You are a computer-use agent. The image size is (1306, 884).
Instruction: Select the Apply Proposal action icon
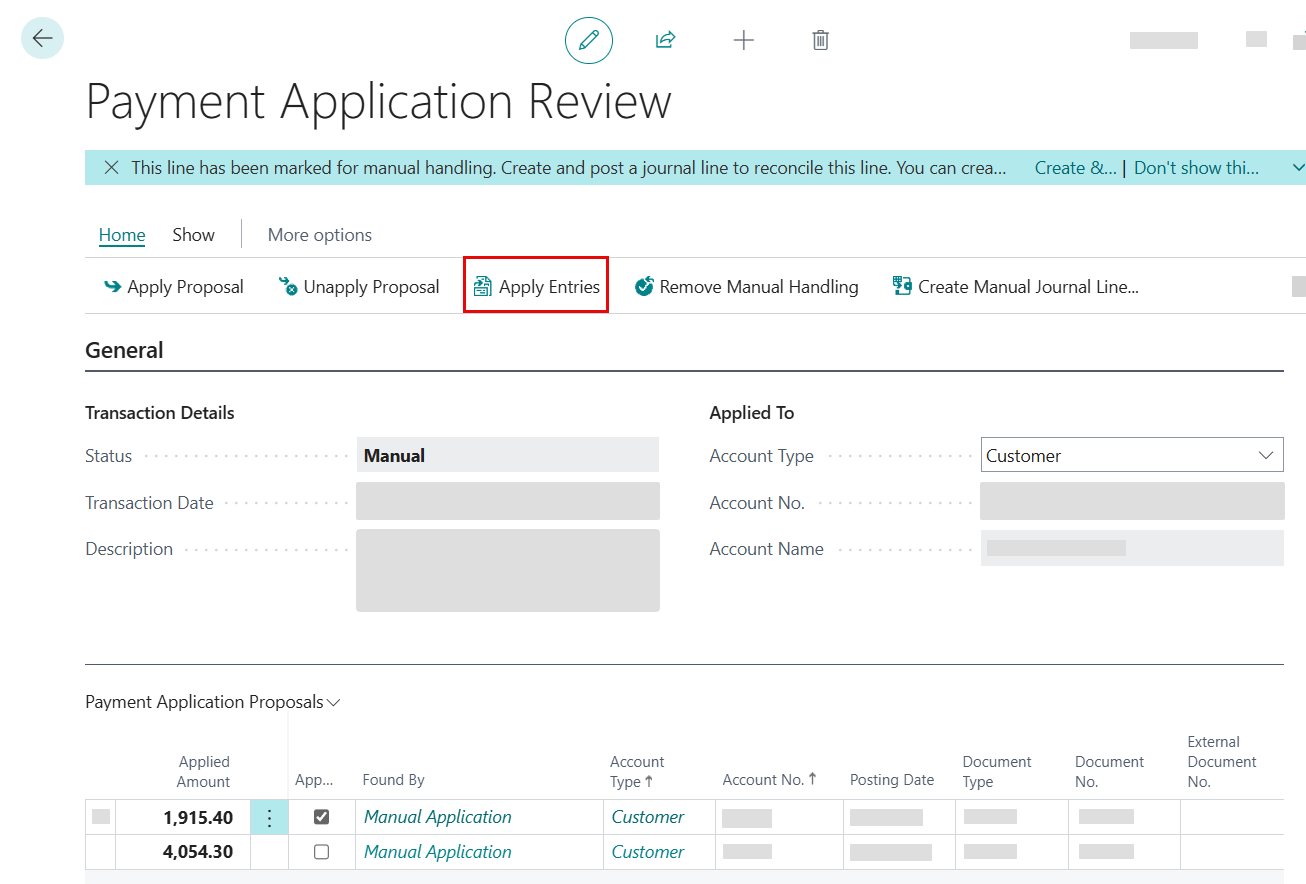[x=111, y=286]
